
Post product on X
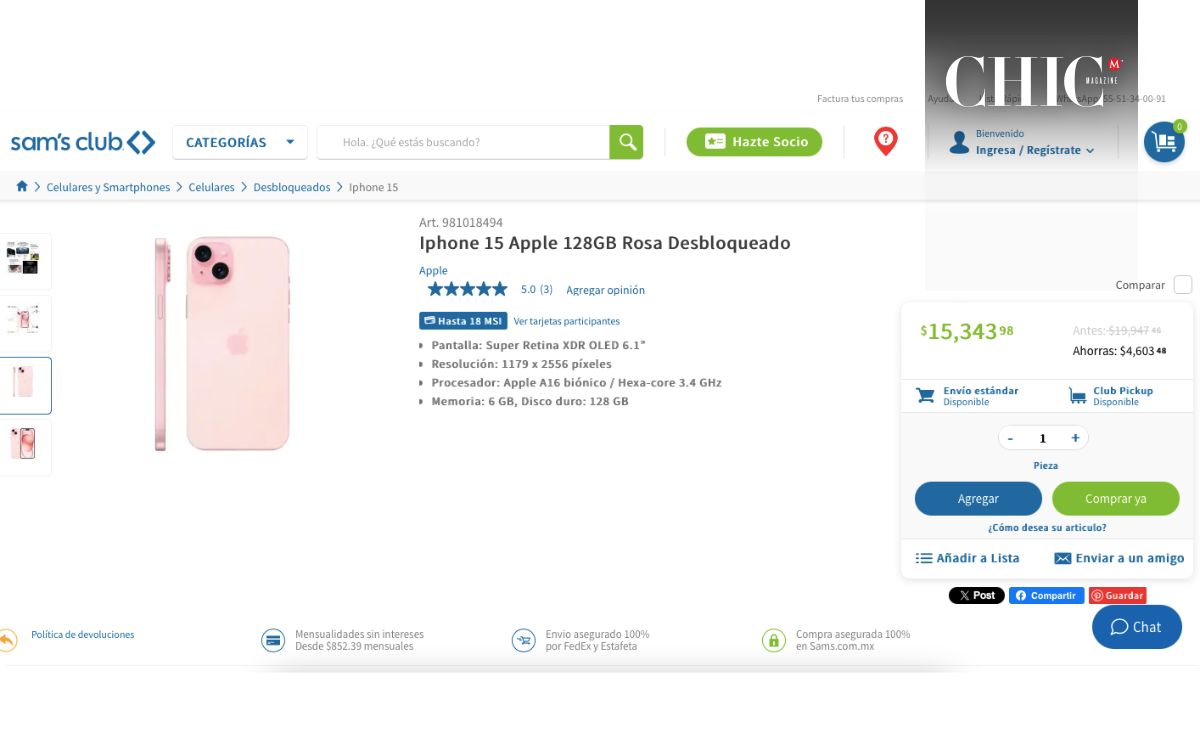(x=976, y=595)
